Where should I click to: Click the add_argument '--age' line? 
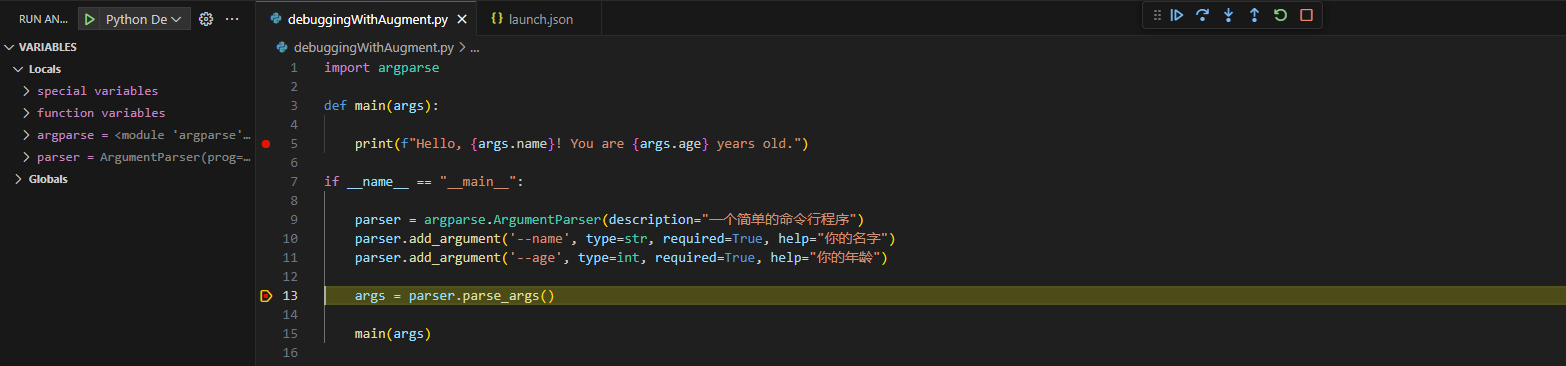coord(621,258)
